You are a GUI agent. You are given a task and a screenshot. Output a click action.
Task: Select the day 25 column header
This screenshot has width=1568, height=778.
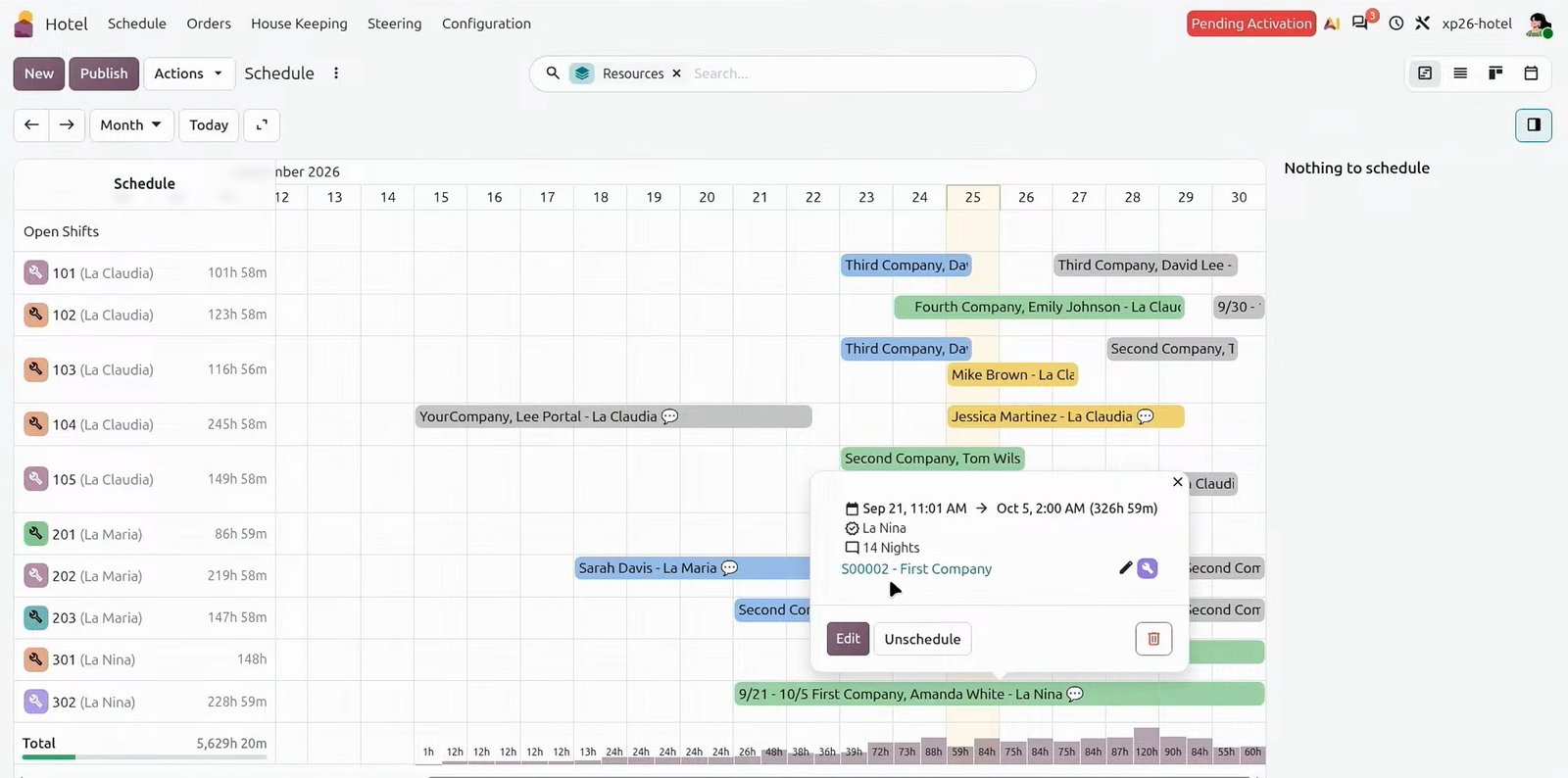(x=973, y=197)
